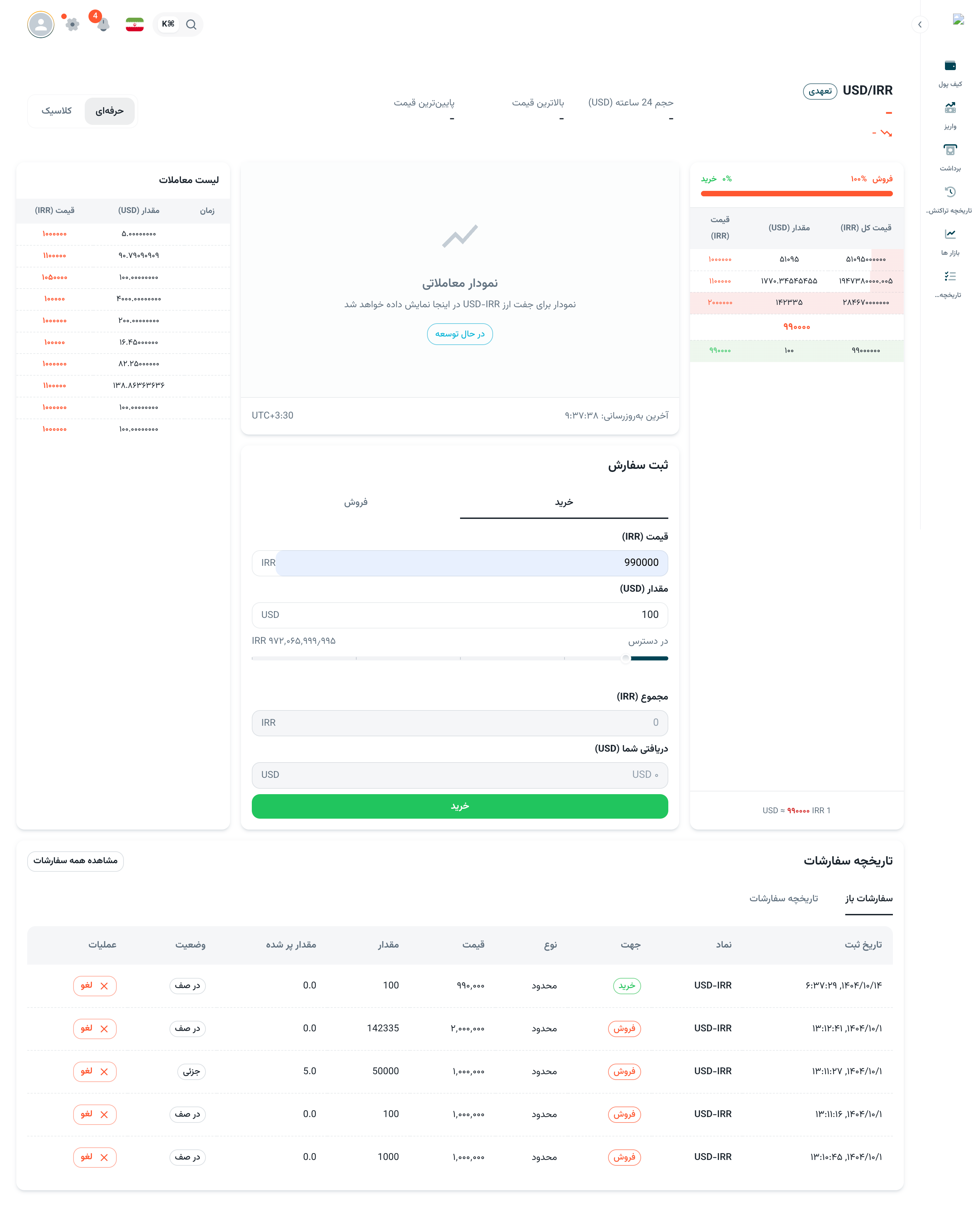Screen dimensions: 980x1212
Task: Switch to classic (کلاسیک) view mode
Action: (56, 111)
